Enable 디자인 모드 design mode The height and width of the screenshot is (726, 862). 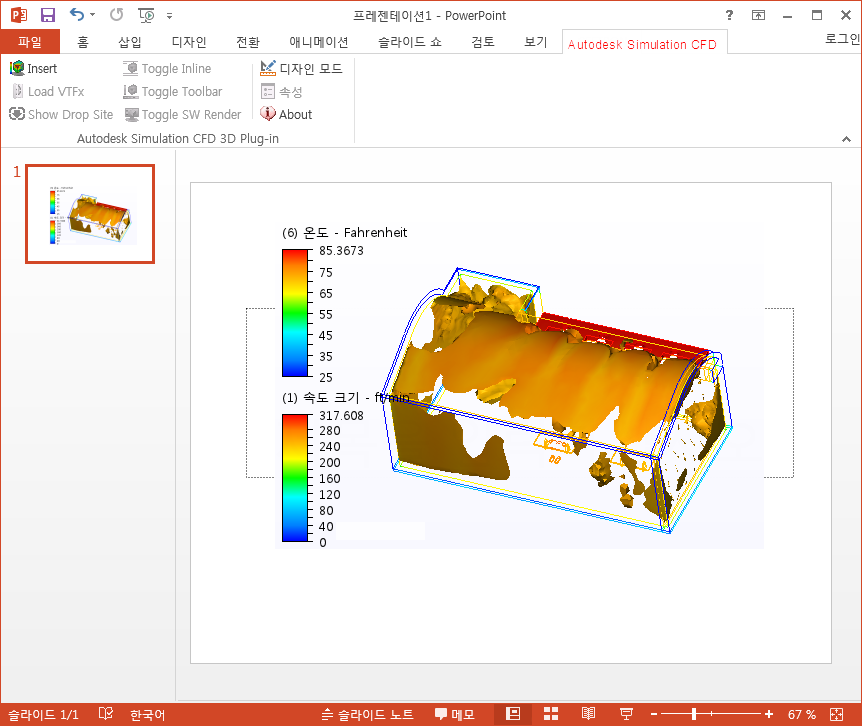[x=301, y=68]
